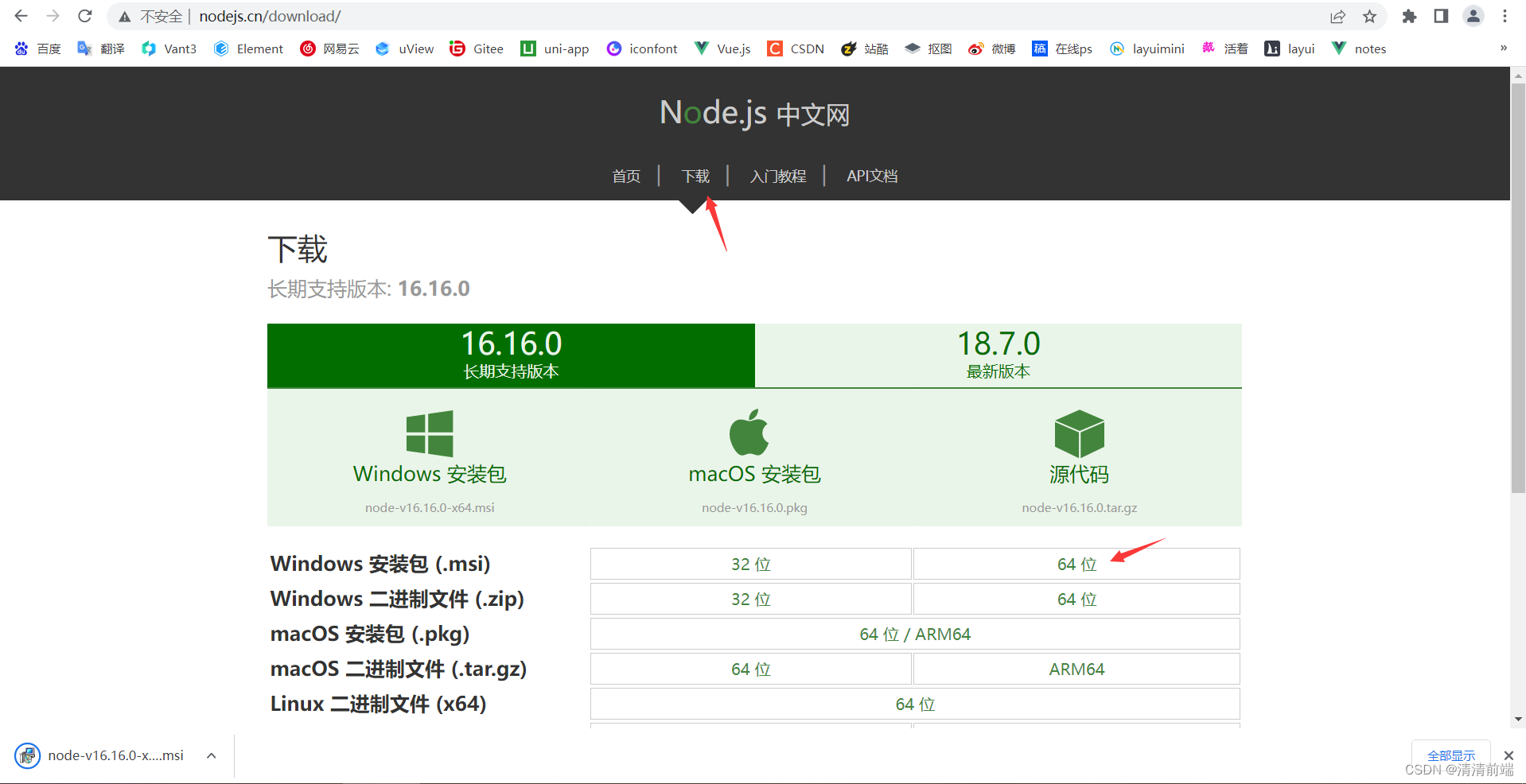Click scrollbar down arrow
Viewport: 1526px width, 784px height.
pos(1518,719)
